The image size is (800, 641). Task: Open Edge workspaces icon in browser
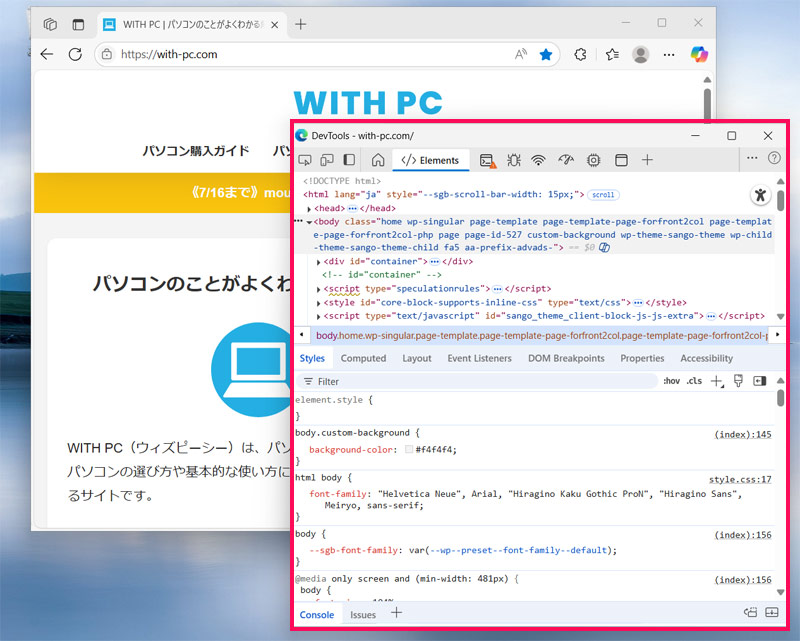tap(50, 24)
